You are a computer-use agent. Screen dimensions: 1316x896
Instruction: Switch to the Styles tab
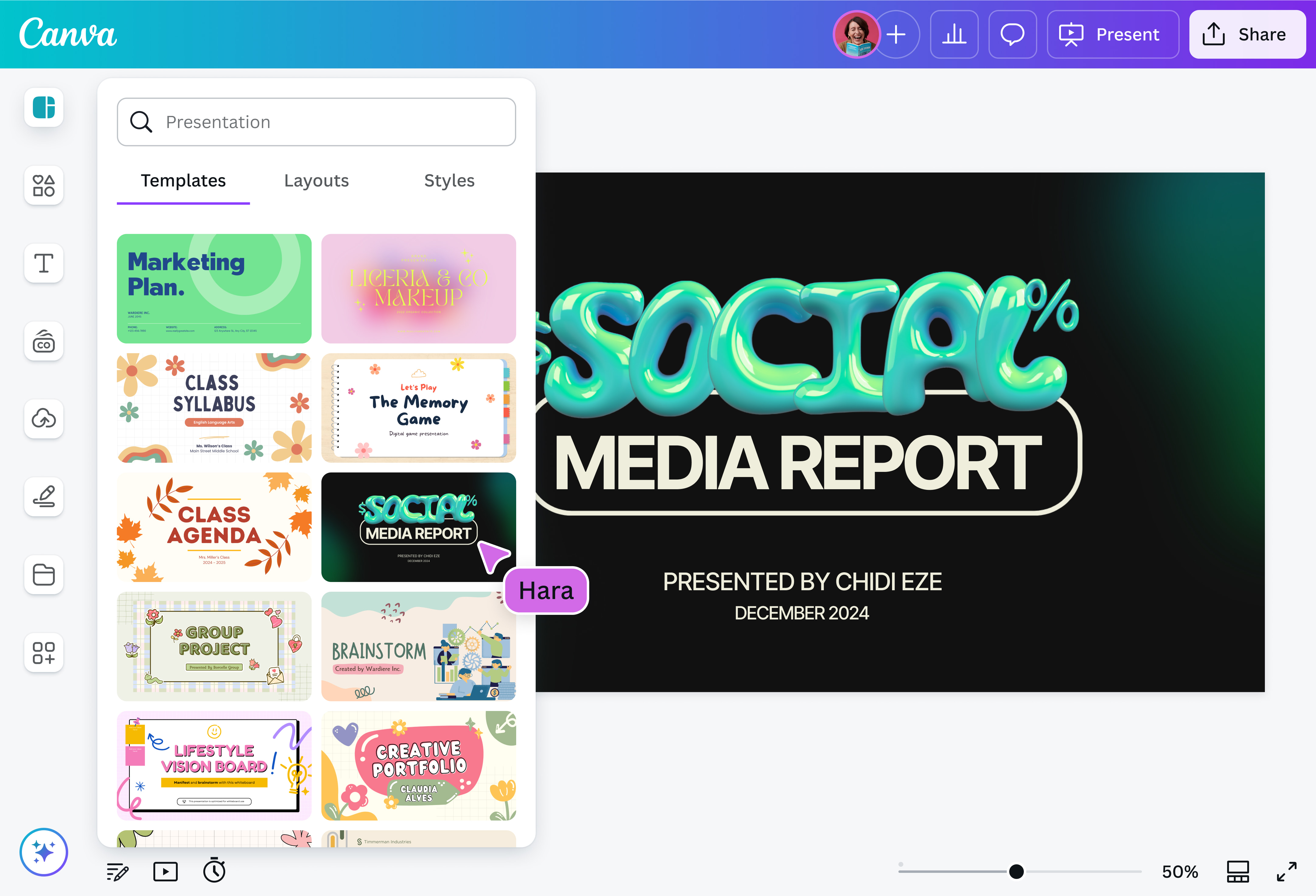449,180
